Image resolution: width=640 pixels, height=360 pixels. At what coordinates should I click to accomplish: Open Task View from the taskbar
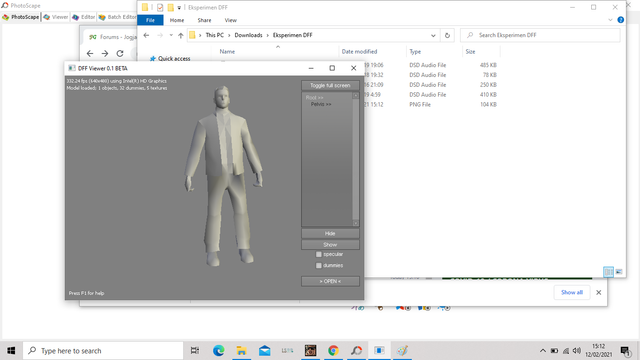[x=195, y=351]
